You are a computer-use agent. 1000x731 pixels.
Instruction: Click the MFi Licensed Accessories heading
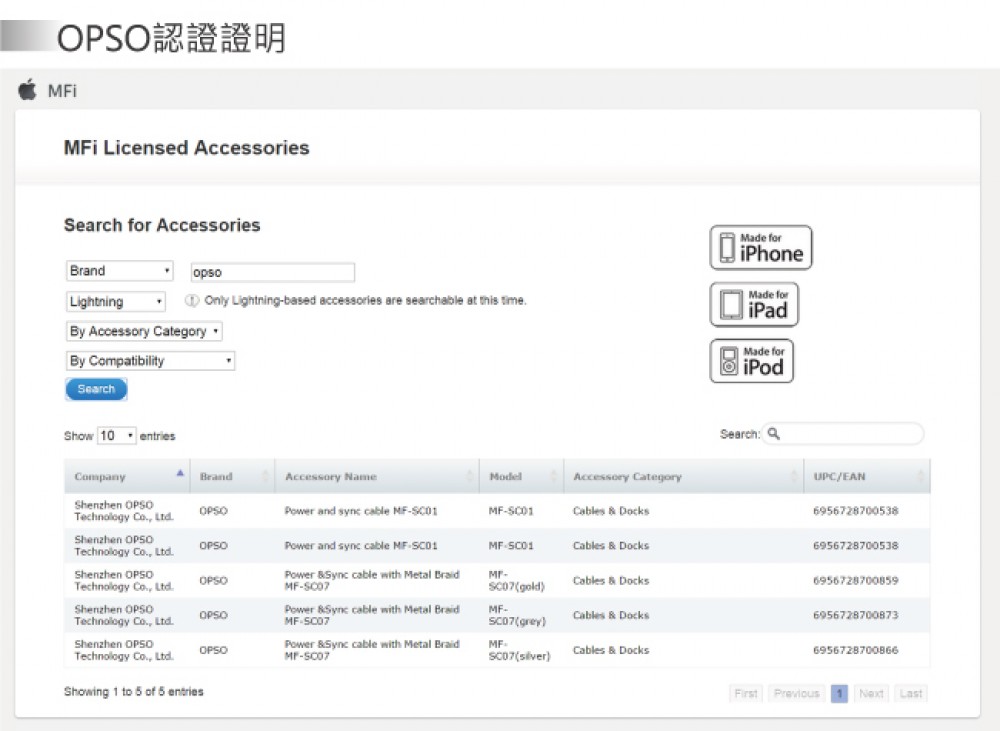click(186, 147)
